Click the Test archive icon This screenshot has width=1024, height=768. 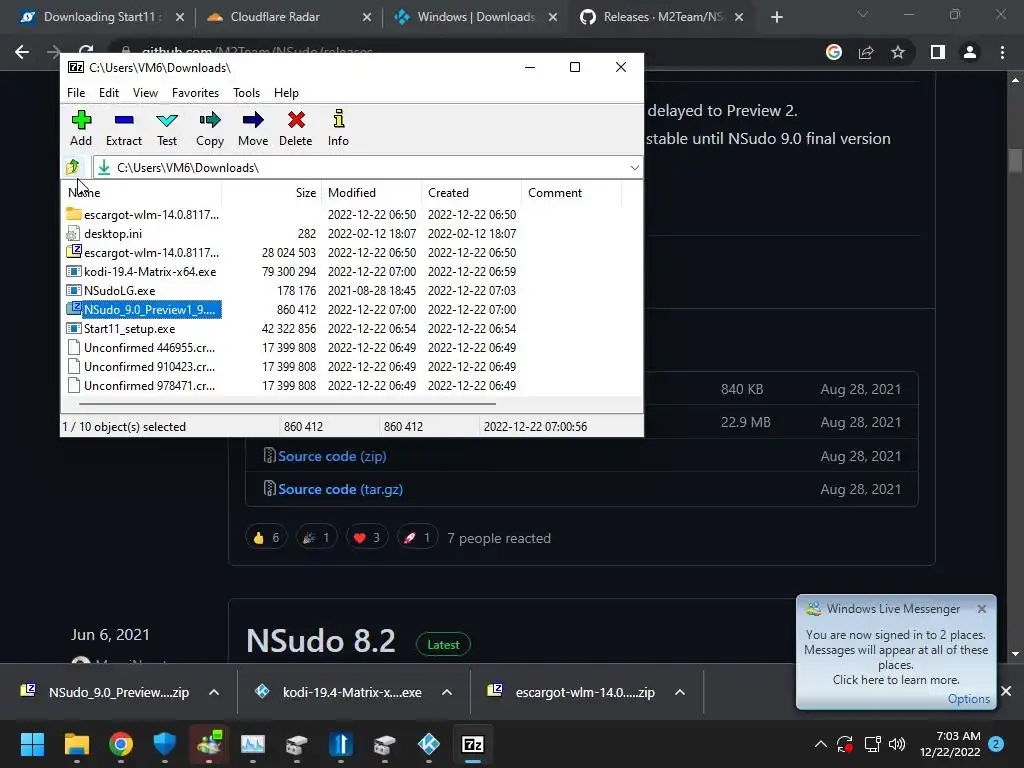tap(167, 128)
